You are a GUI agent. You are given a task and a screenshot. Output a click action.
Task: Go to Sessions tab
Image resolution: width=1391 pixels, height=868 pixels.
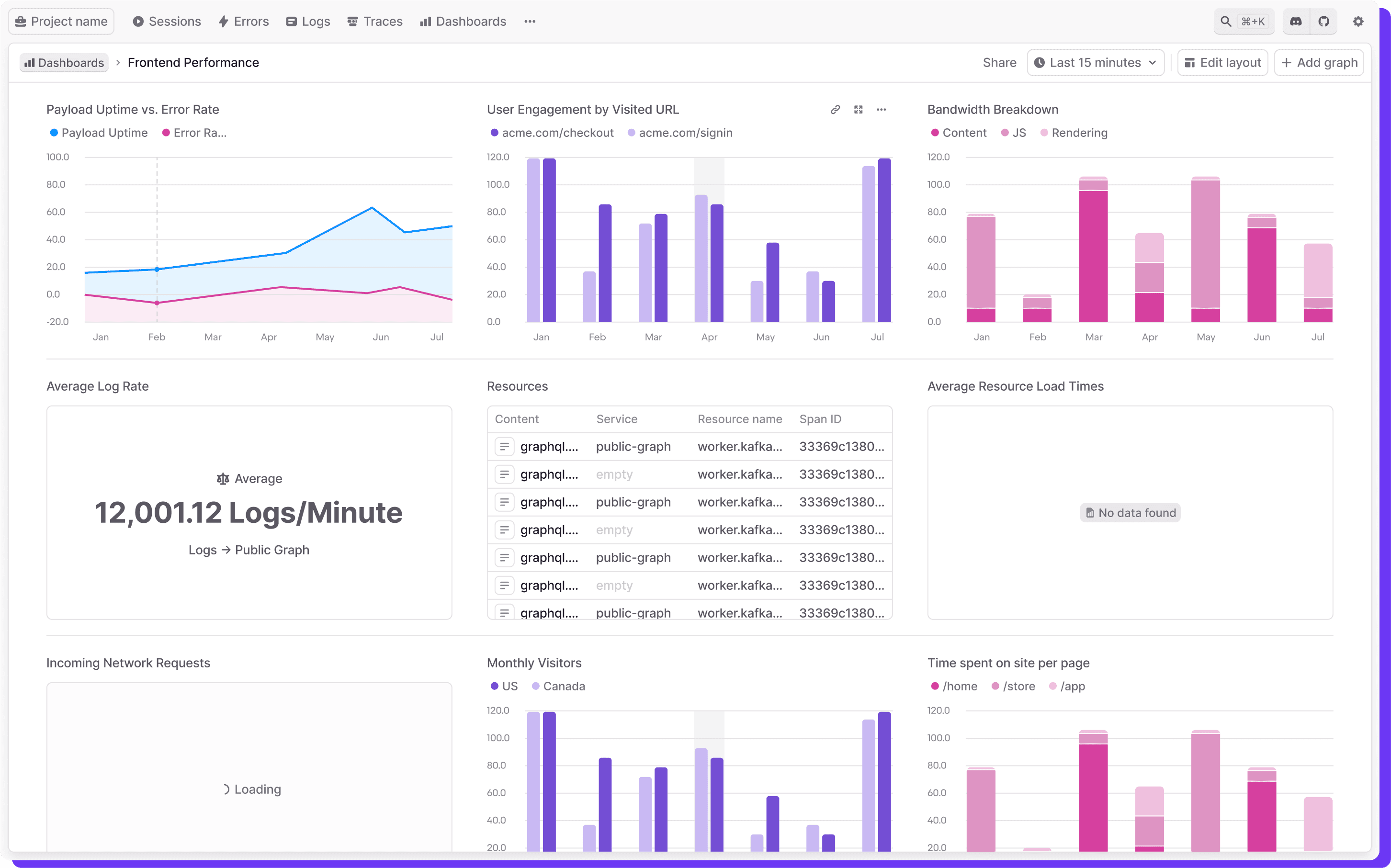167,21
